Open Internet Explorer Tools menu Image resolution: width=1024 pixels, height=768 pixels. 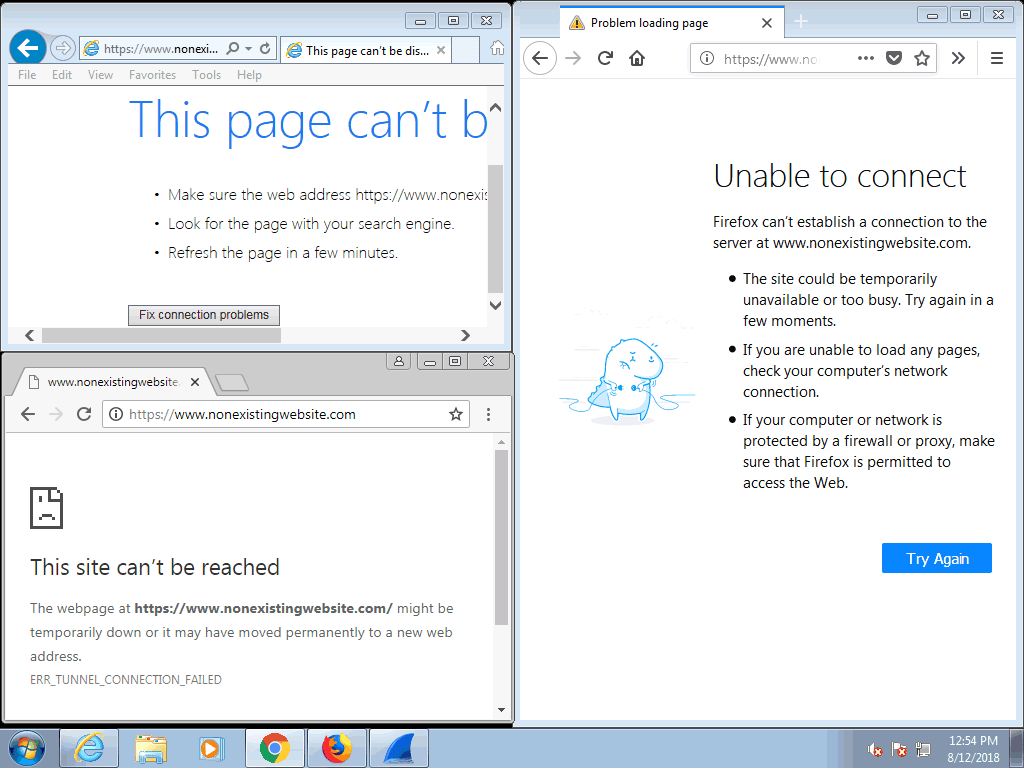tap(206, 75)
